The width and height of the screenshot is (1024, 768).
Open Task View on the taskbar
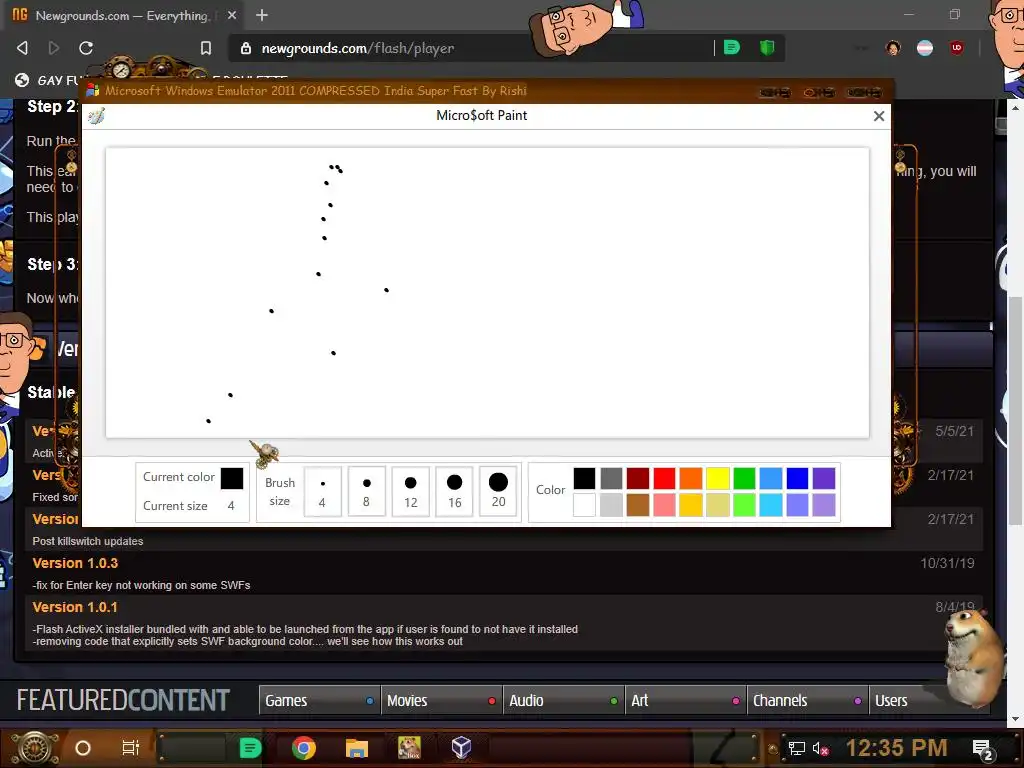131,748
